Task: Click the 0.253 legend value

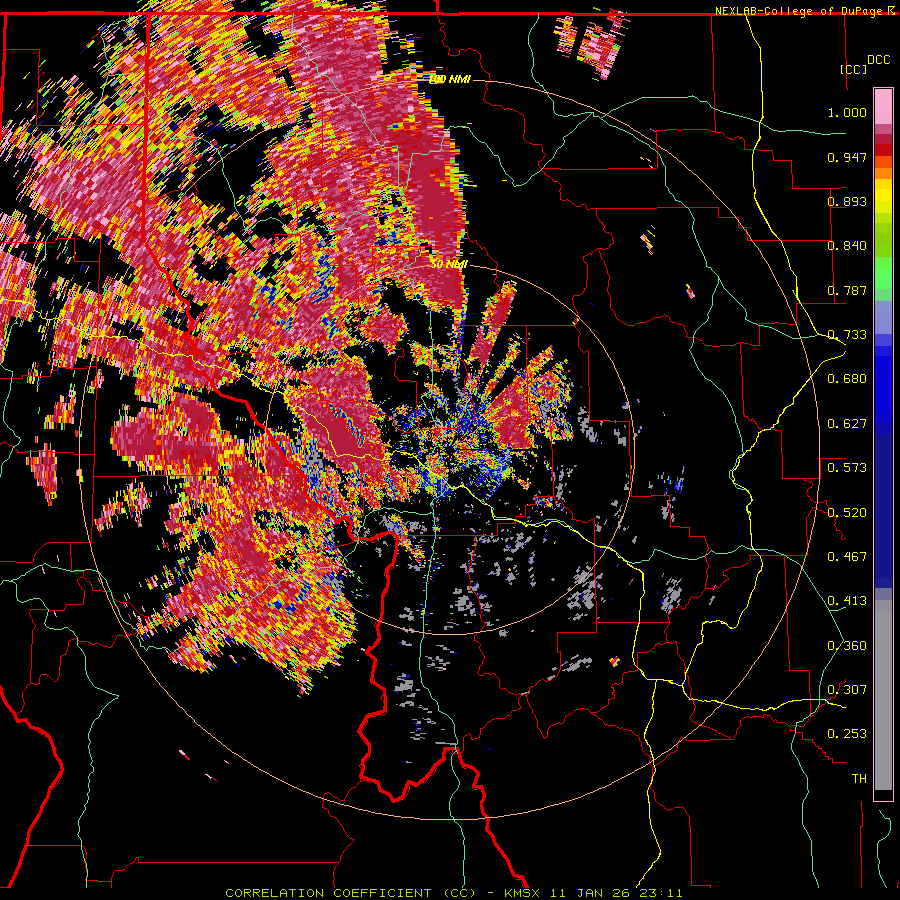Action: click(x=847, y=734)
